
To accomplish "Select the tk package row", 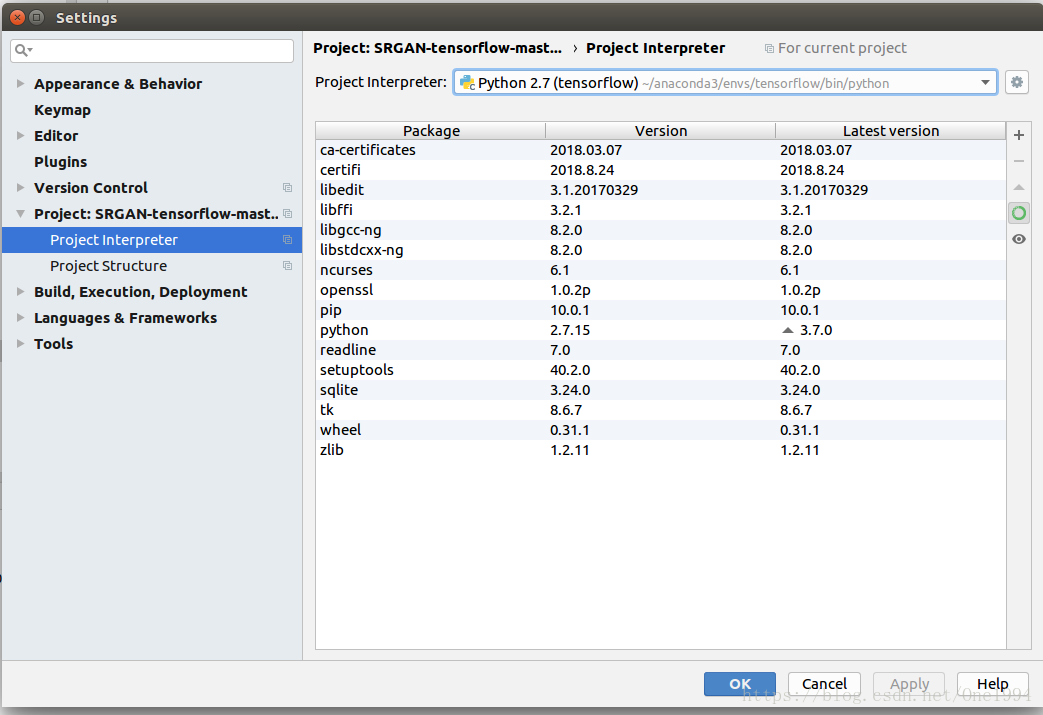I will coord(661,409).
